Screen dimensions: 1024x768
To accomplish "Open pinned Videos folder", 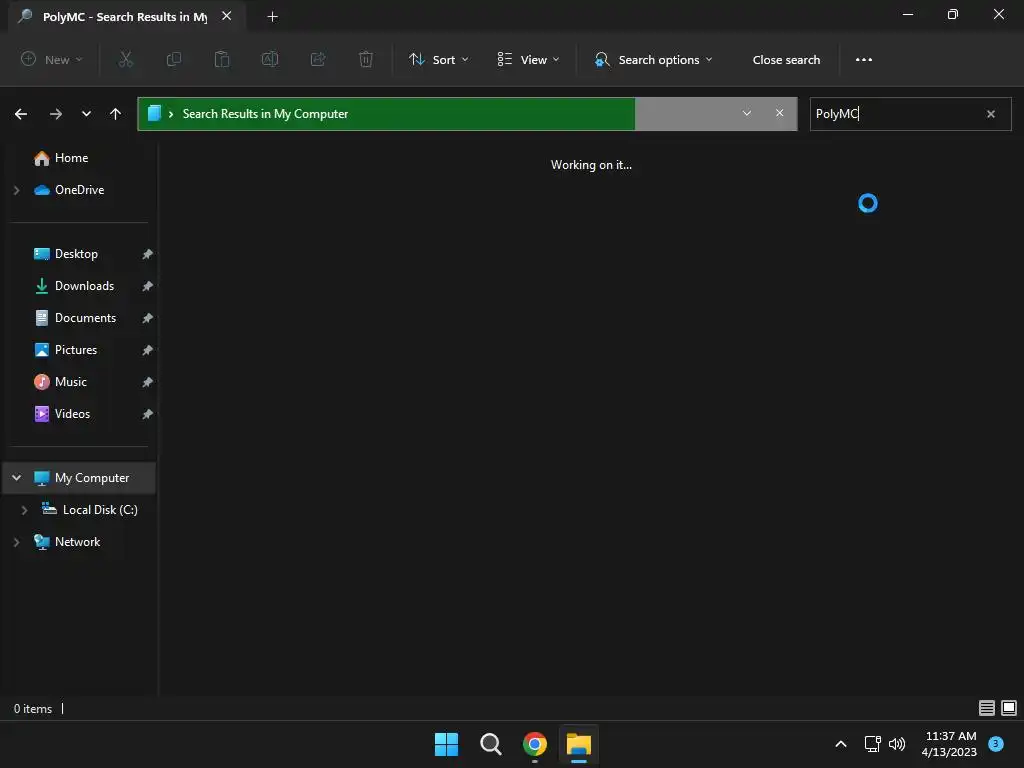I will 61,413.
